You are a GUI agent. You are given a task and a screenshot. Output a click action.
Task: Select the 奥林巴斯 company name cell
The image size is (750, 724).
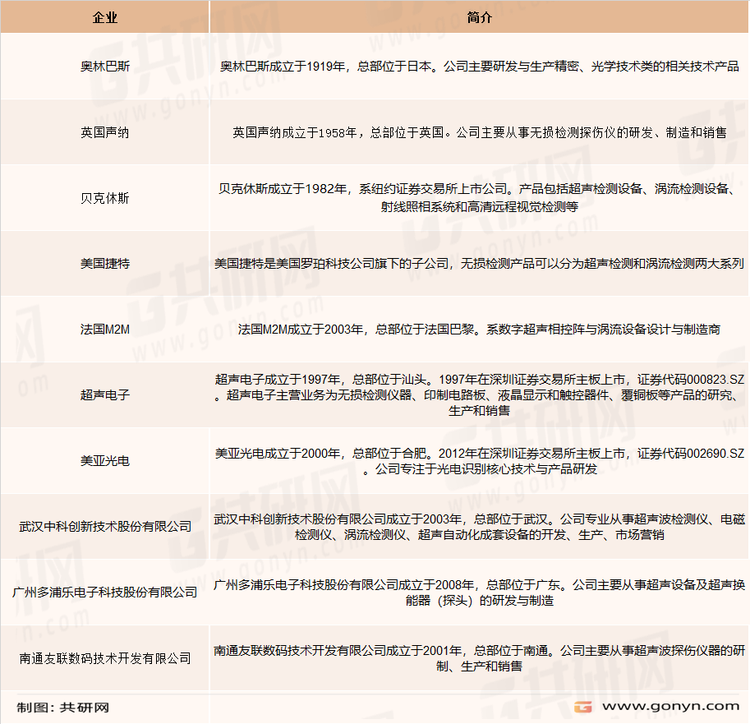(x=105, y=66)
